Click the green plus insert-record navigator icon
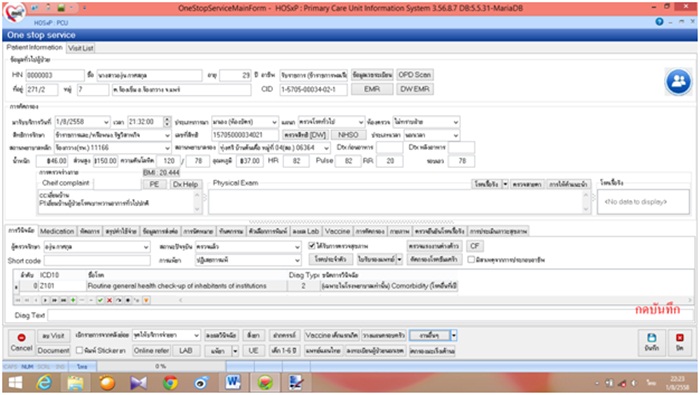 (73, 300)
